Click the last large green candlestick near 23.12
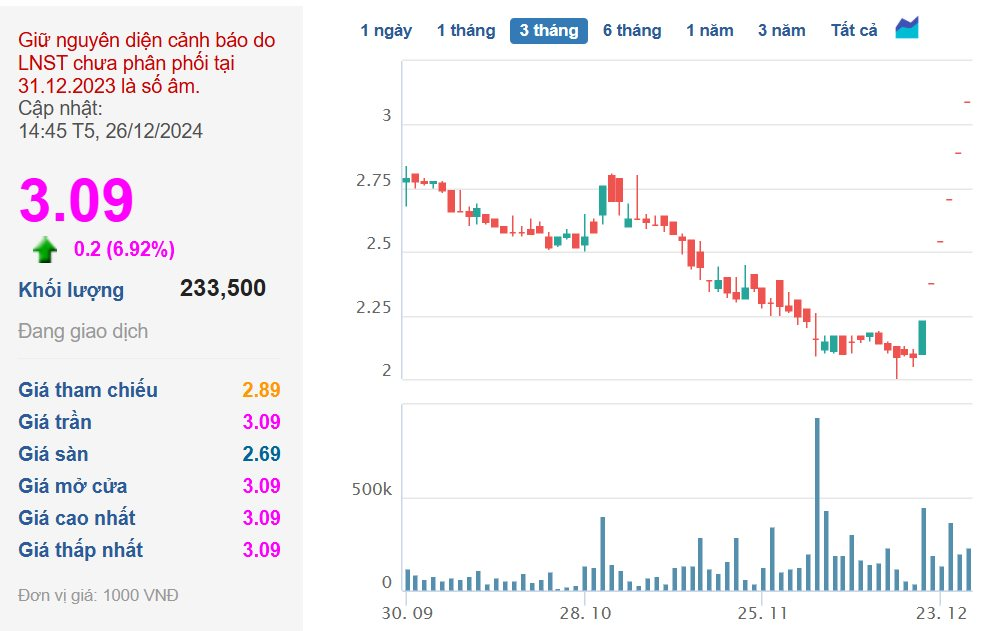The height and width of the screenshot is (631, 995). click(922, 338)
